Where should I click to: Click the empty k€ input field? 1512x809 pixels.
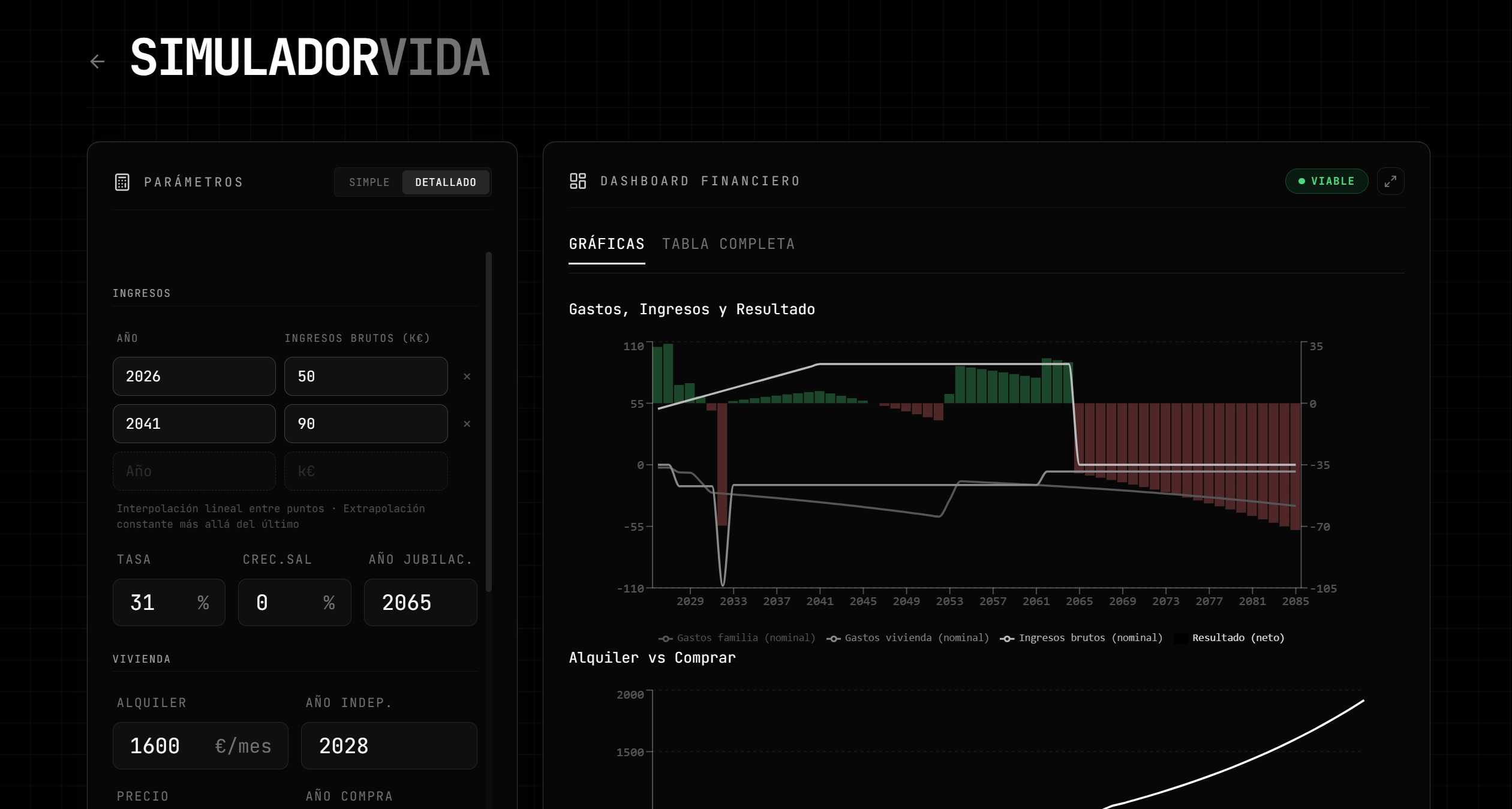366,471
